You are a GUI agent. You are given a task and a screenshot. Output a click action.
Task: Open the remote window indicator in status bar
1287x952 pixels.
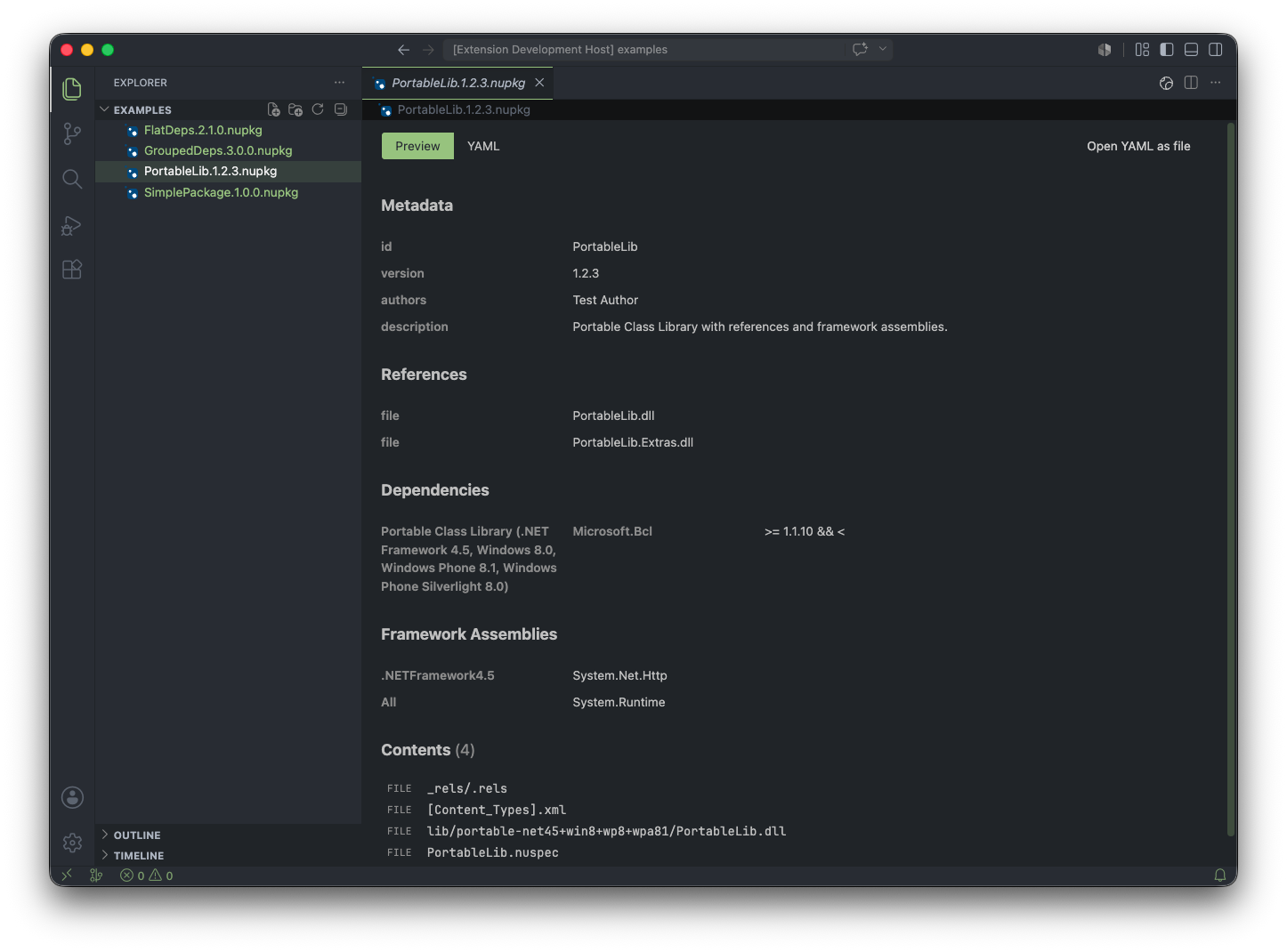click(67, 875)
